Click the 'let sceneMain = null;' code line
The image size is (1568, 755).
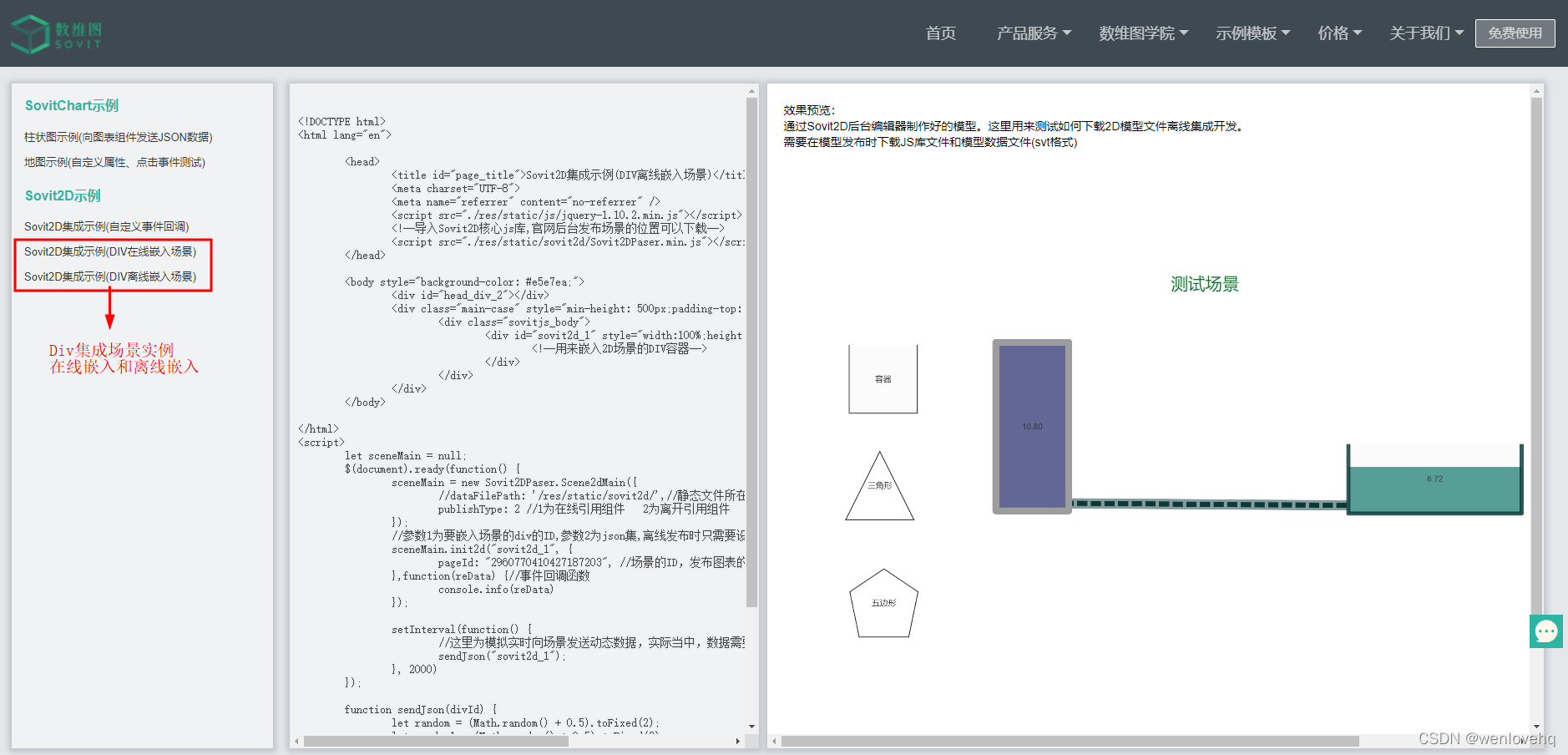406,456
